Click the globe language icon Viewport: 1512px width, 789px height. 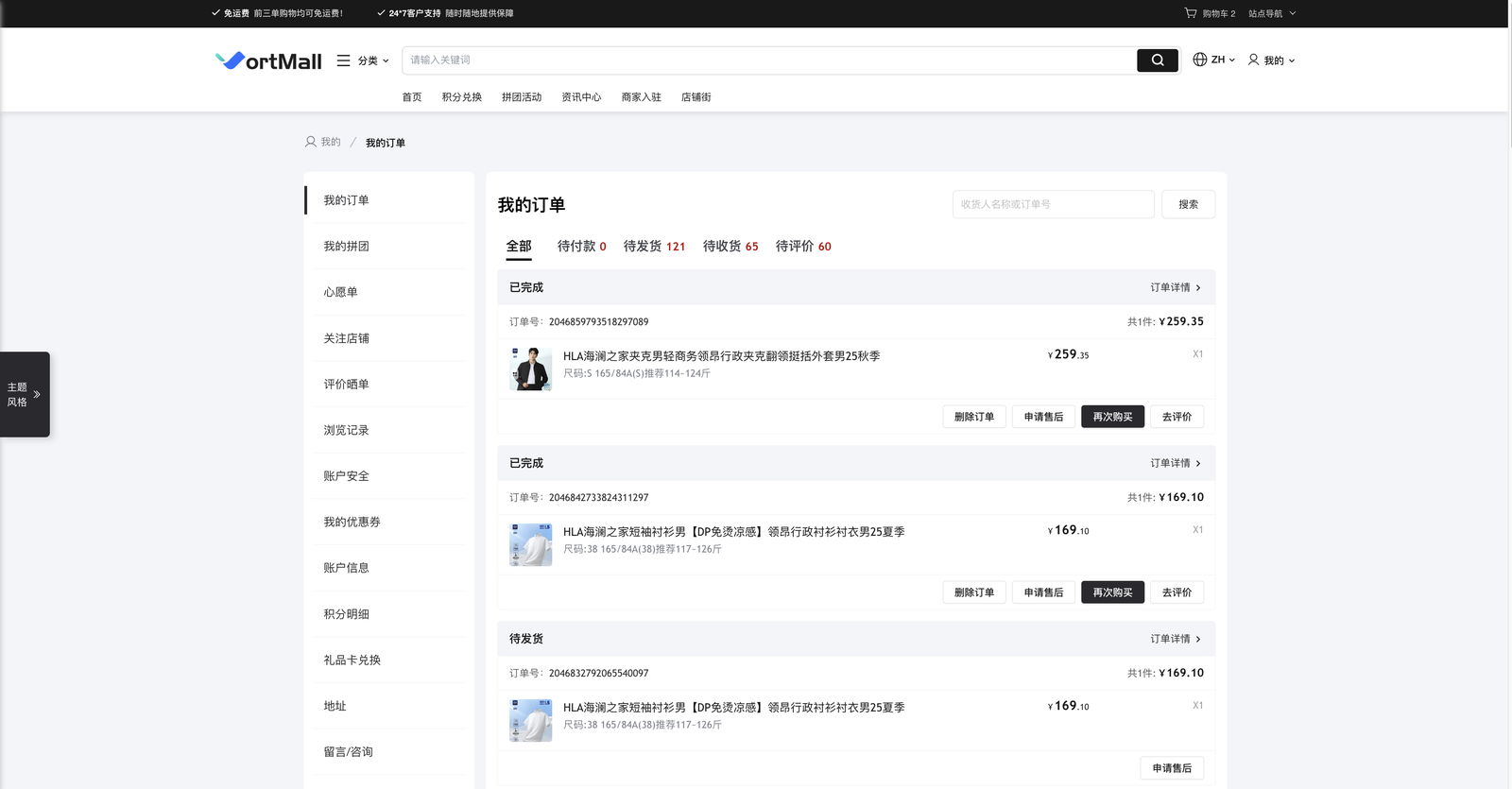1199,60
